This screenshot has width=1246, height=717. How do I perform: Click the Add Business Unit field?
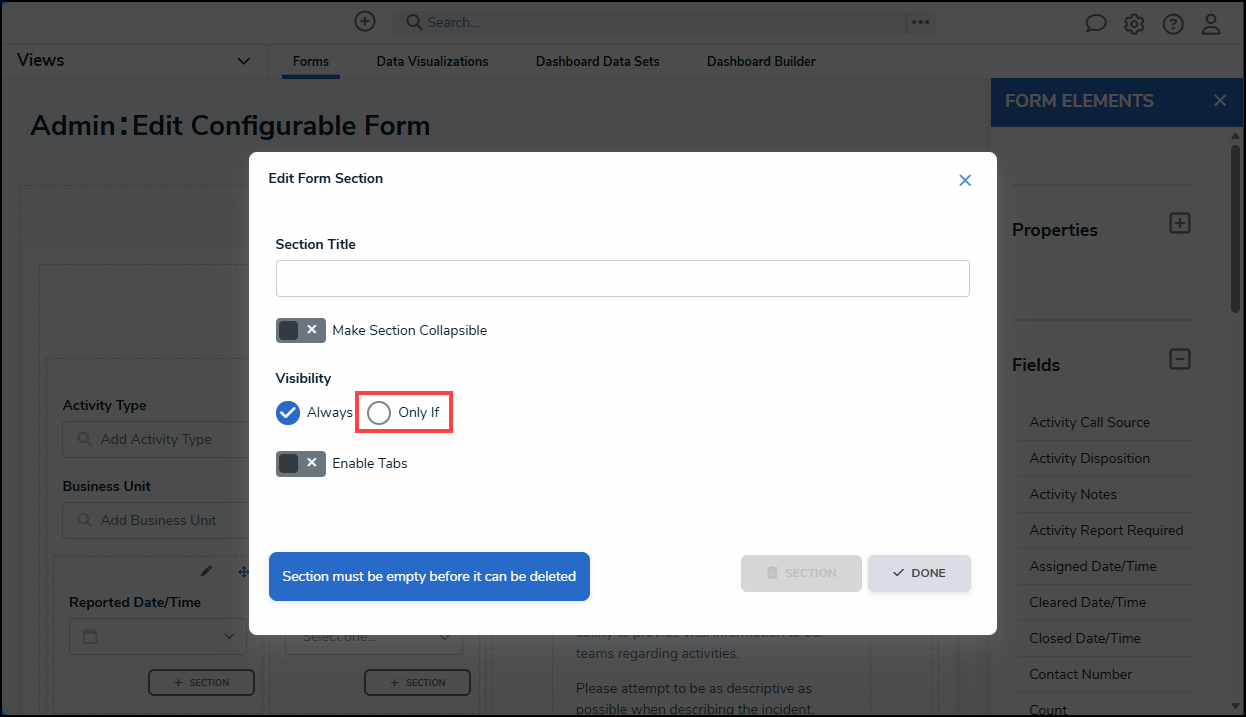(x=156, y=520)
